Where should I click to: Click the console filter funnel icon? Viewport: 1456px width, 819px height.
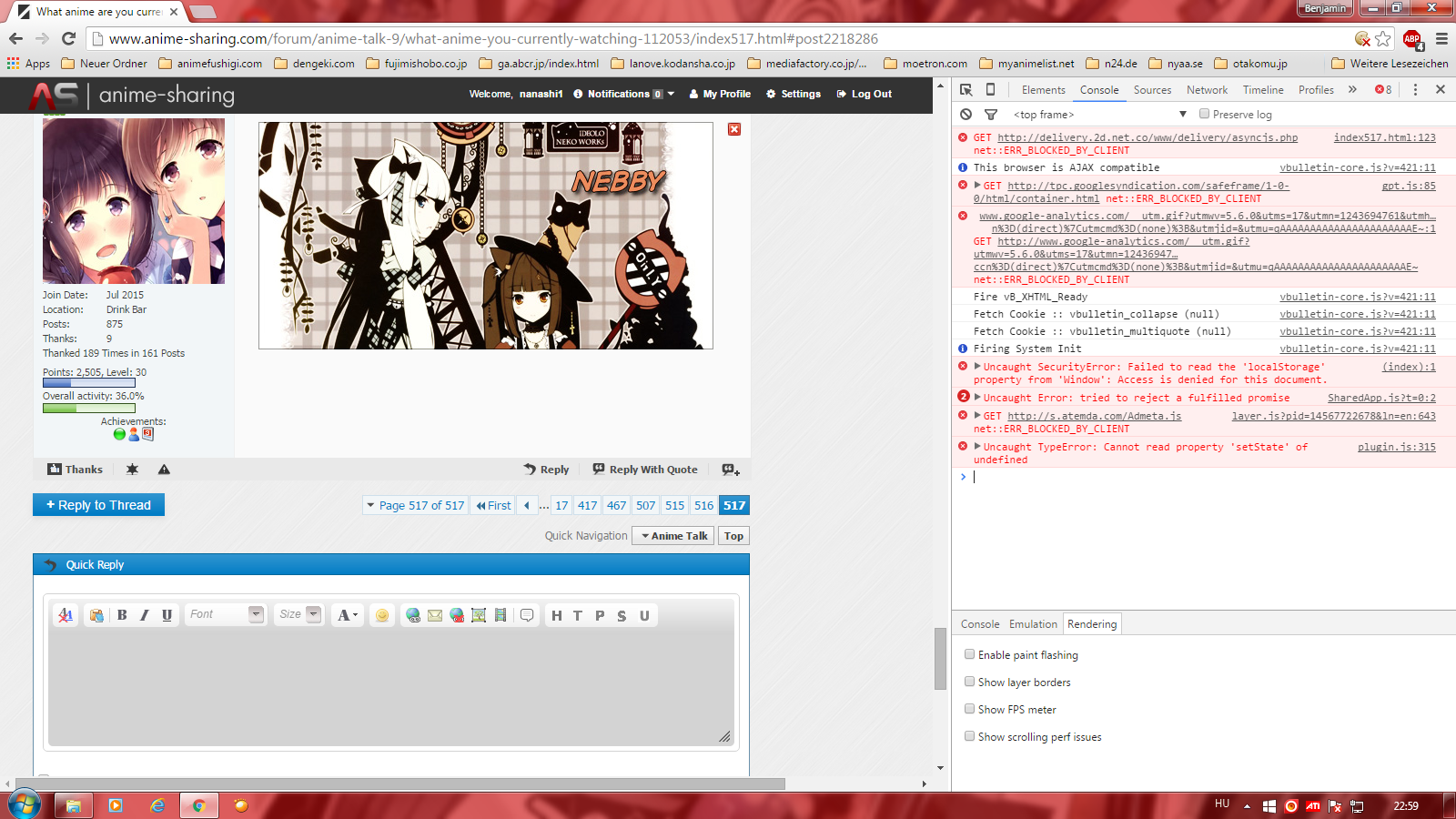(x=991, y=115)
